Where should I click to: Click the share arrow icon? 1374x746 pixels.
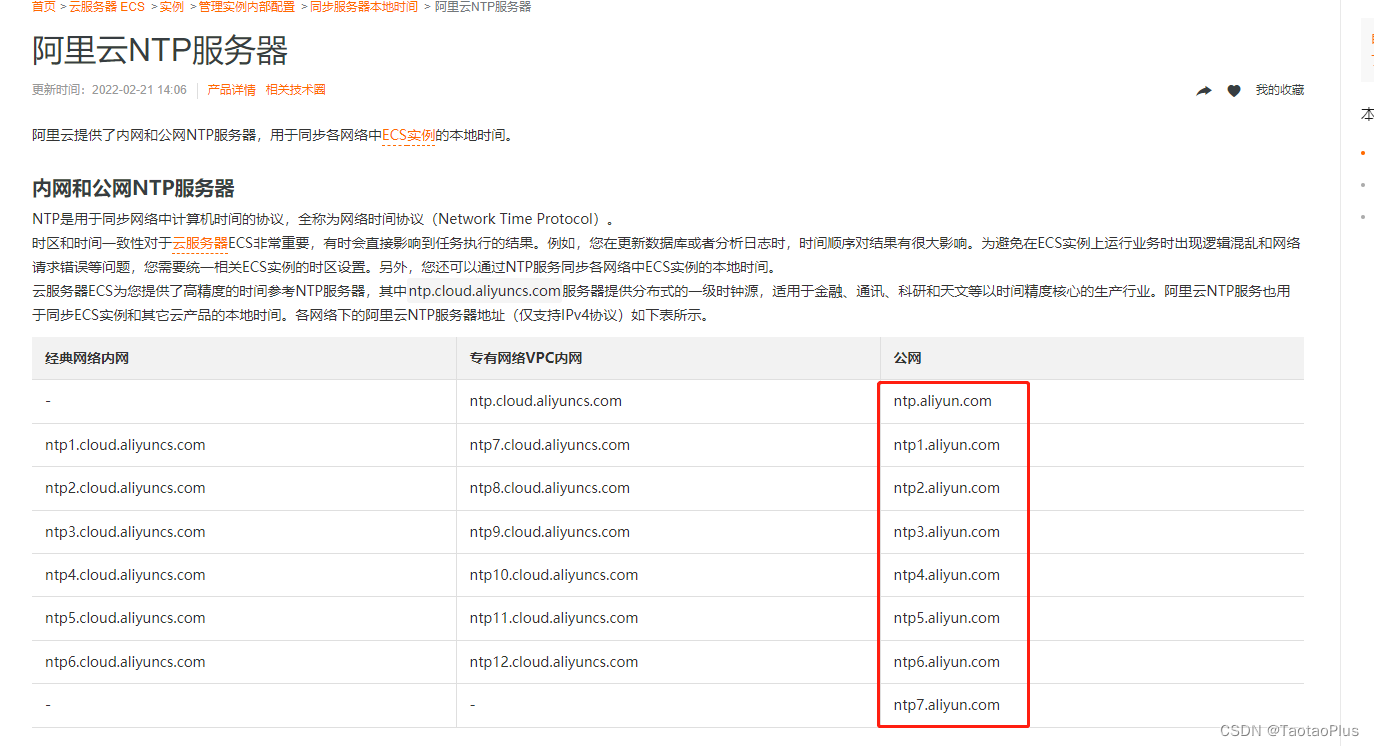click(1204, 91)
